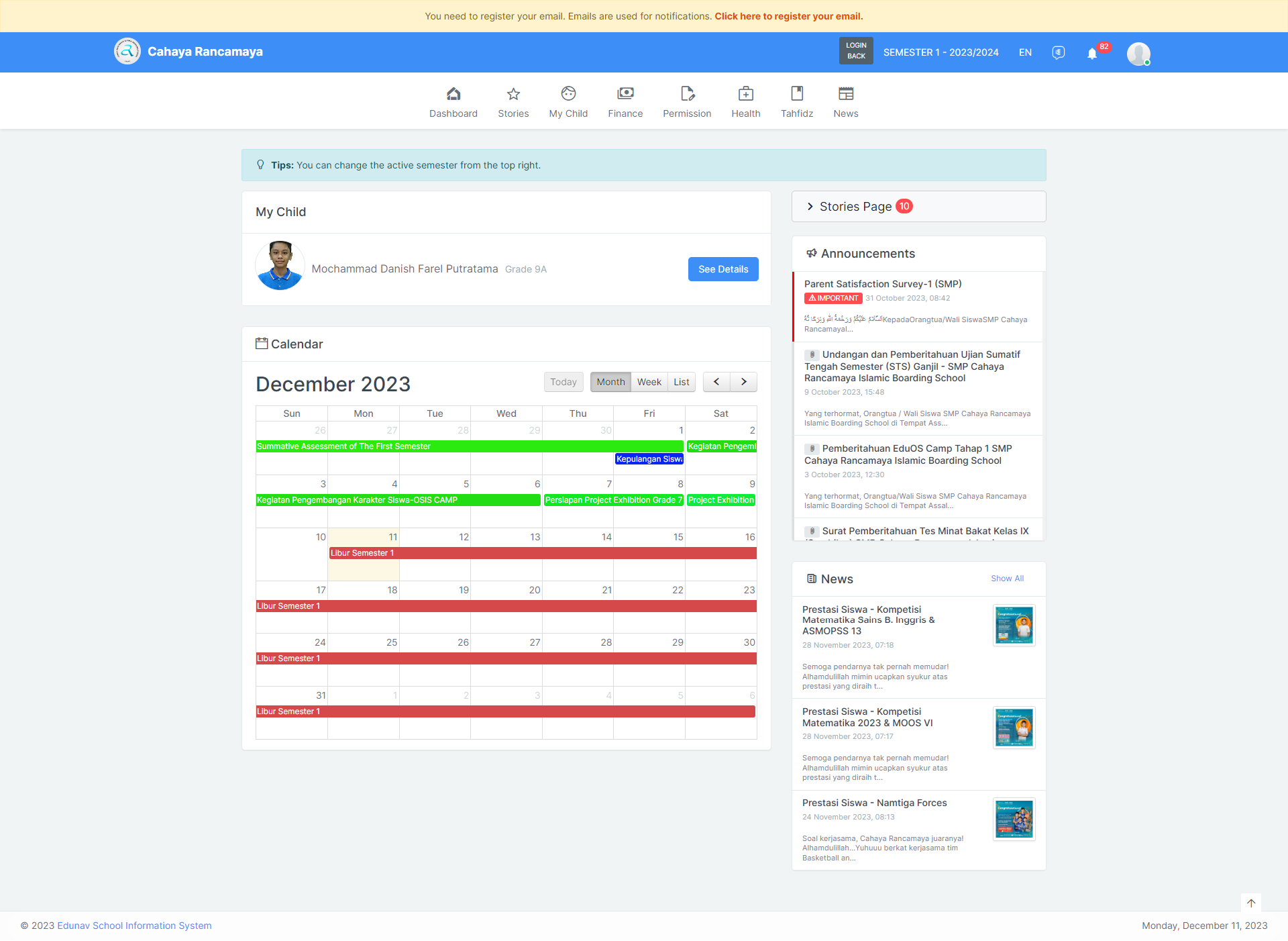Click the See Details button
The width and height of the screenshot is (1288, 941).
(x=722, y=269)
